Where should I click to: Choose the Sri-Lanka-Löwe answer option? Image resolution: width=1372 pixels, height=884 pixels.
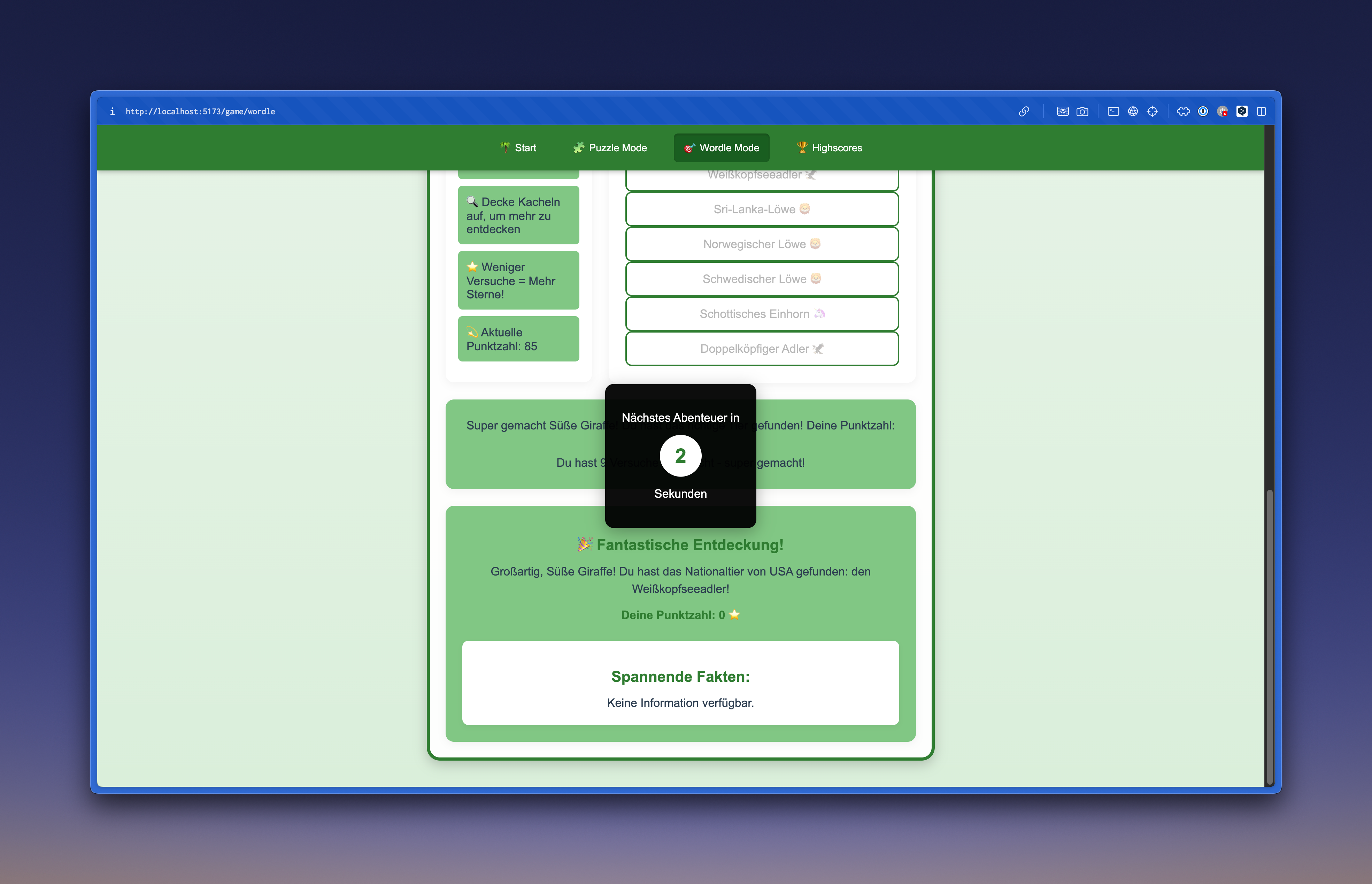[x=762, y=209]
